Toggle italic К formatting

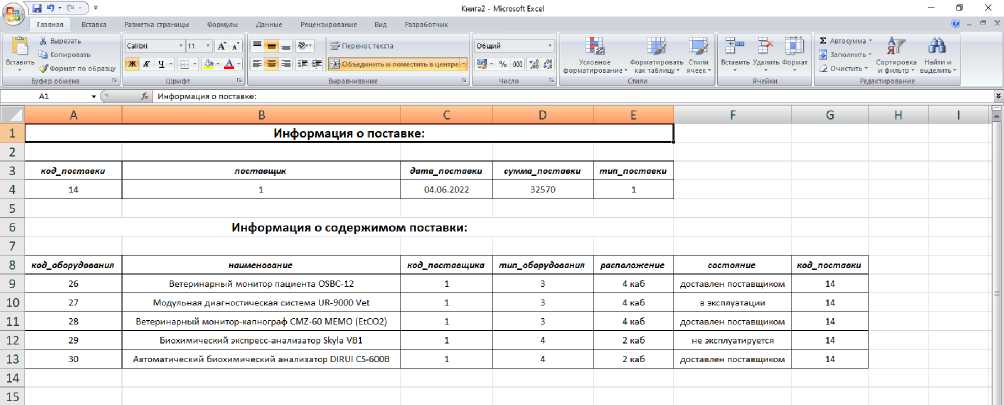coord(147,64)
